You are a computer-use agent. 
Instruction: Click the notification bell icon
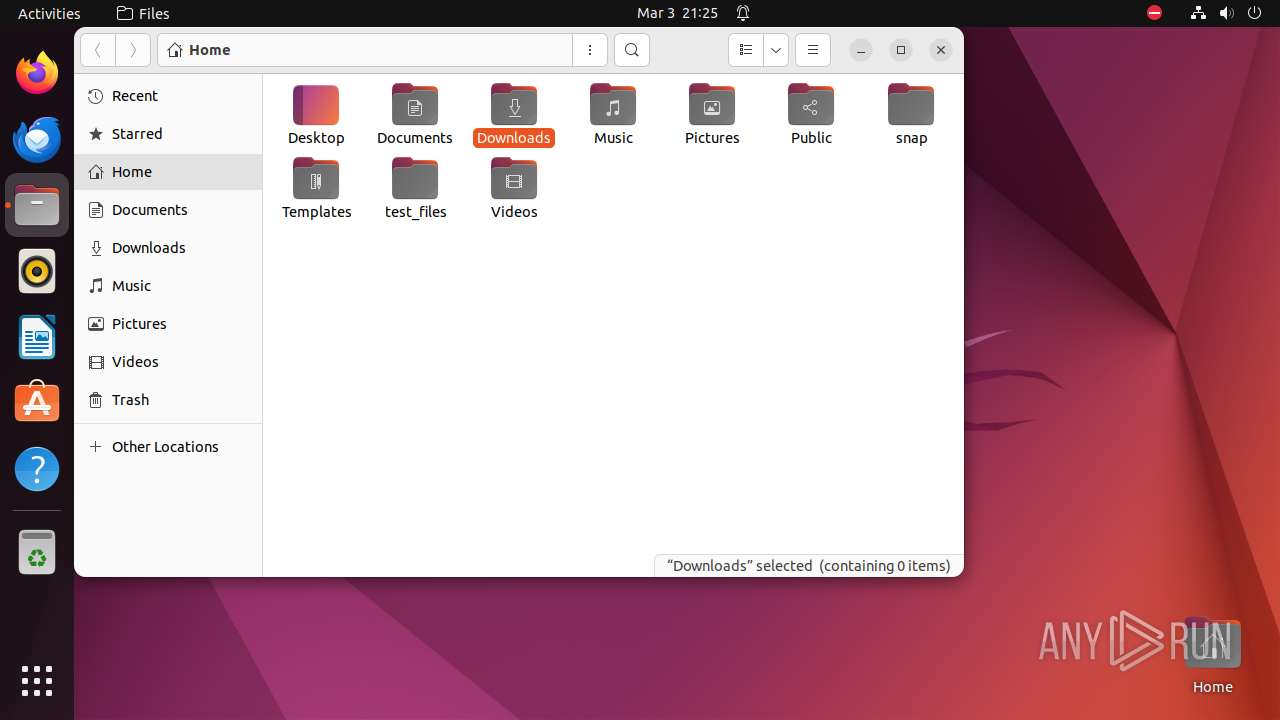tap(743, 13)
